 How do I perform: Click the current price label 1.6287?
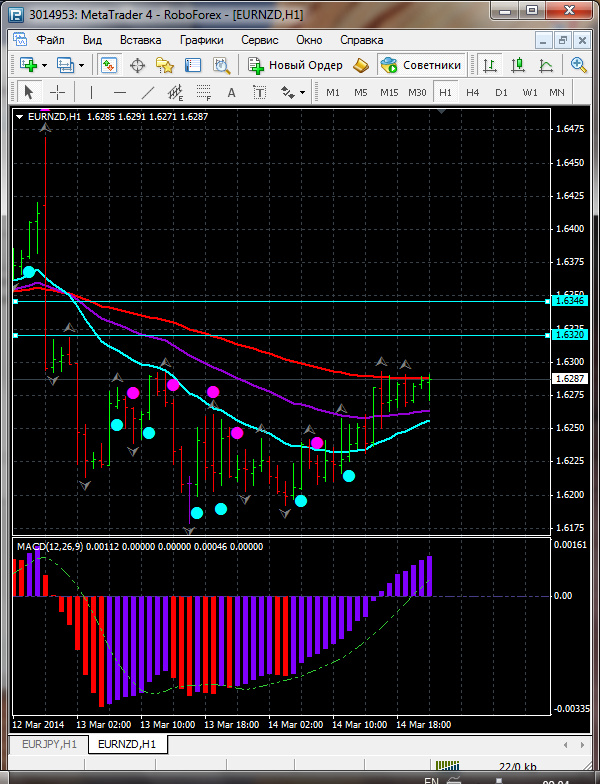(570, 379)
